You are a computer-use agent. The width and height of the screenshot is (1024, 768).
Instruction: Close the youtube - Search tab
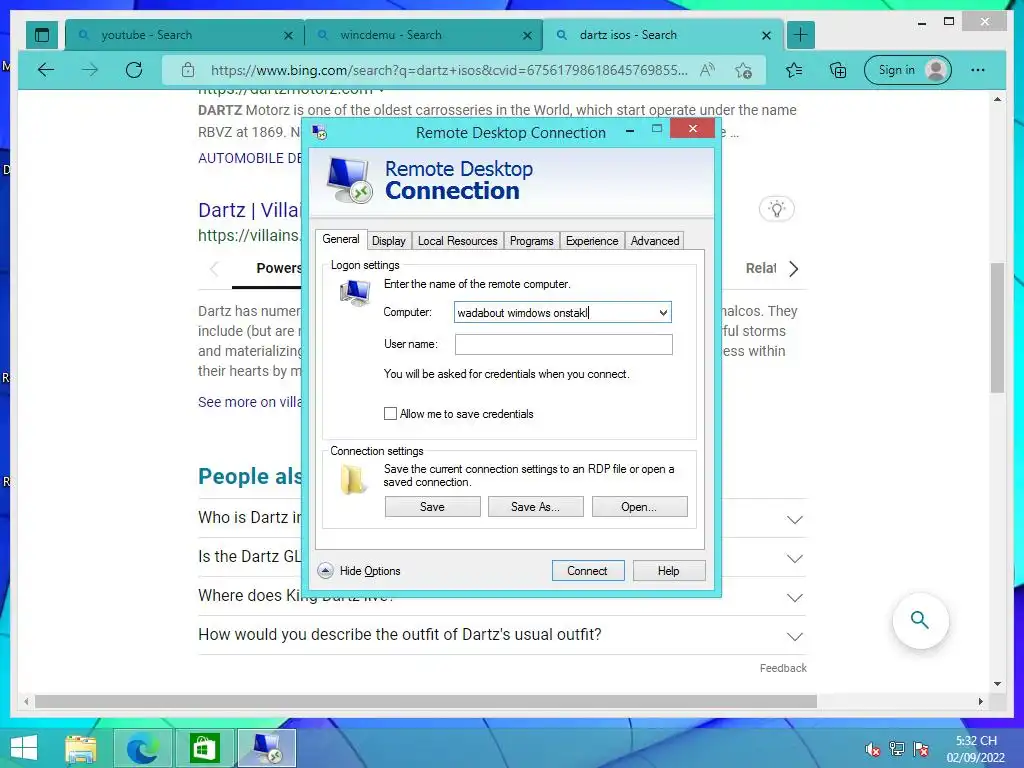[x=288, y=36]
